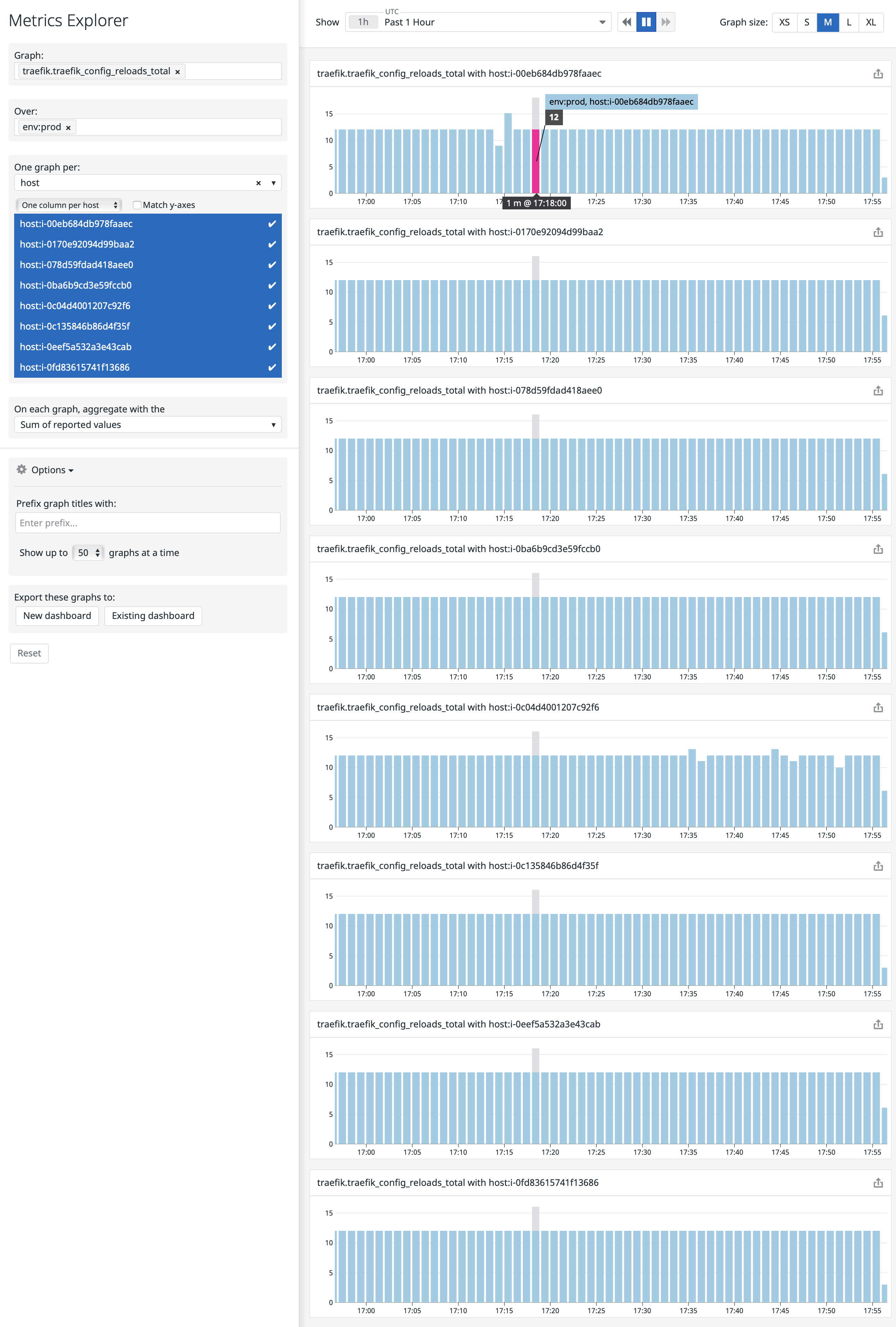Click share icon on i-0c04d4001207c92f6 graph
The width and height of the screenshot is (896, 1327).
click(878, 707)
